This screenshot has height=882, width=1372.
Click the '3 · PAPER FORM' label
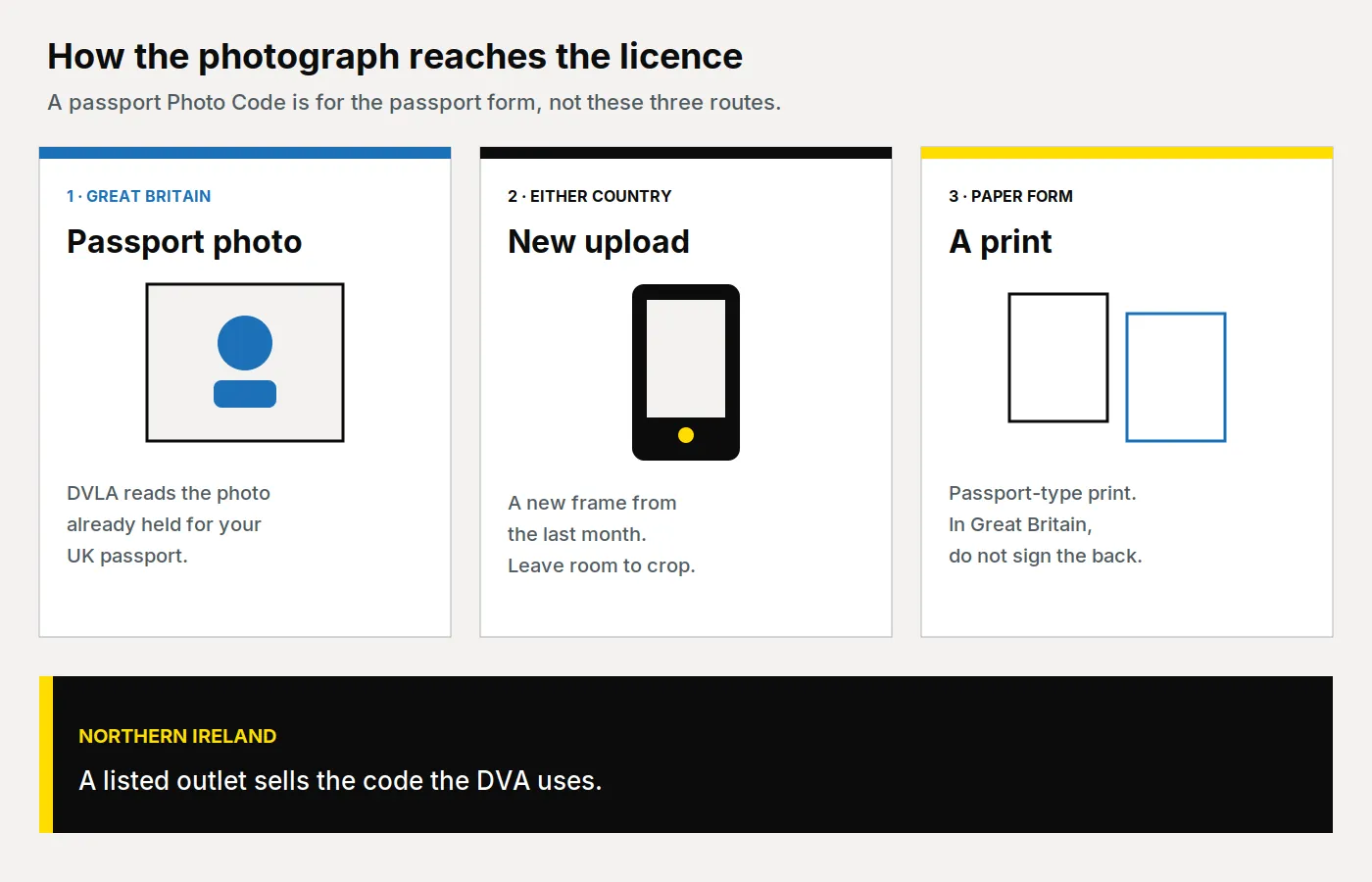pos(1010,196)
